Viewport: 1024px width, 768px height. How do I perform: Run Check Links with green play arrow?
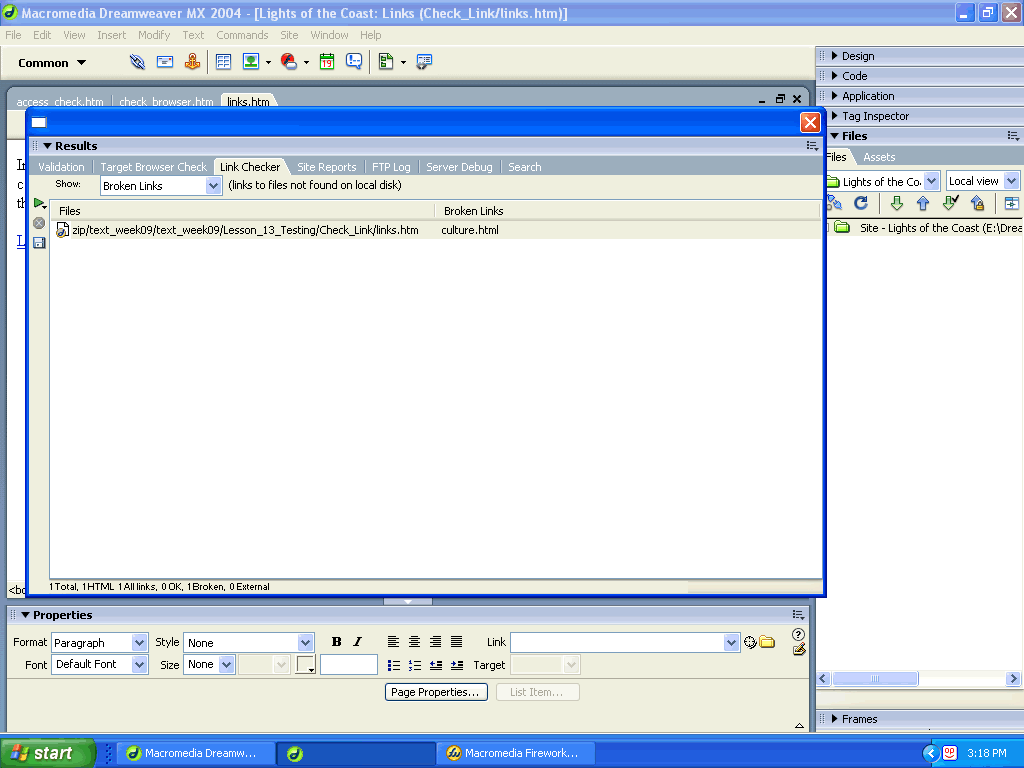pos(39,204)
